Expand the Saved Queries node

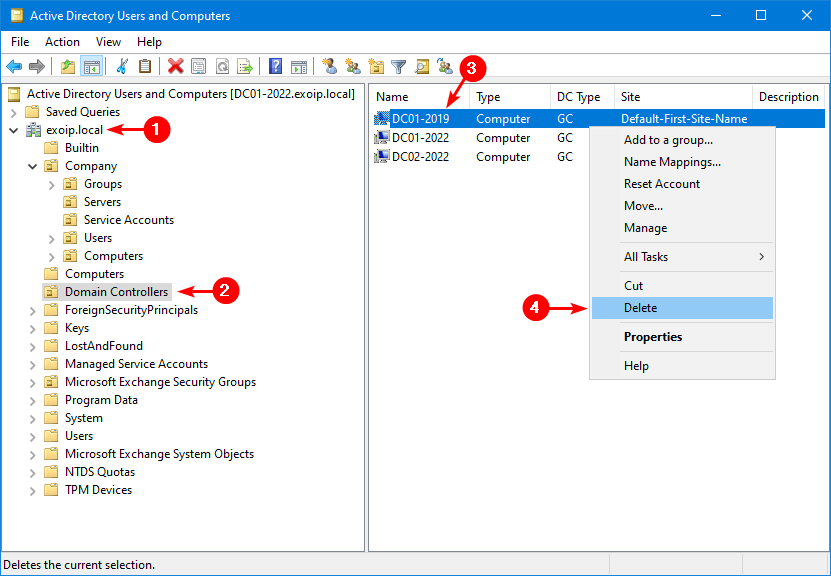(x=14, y=112)
